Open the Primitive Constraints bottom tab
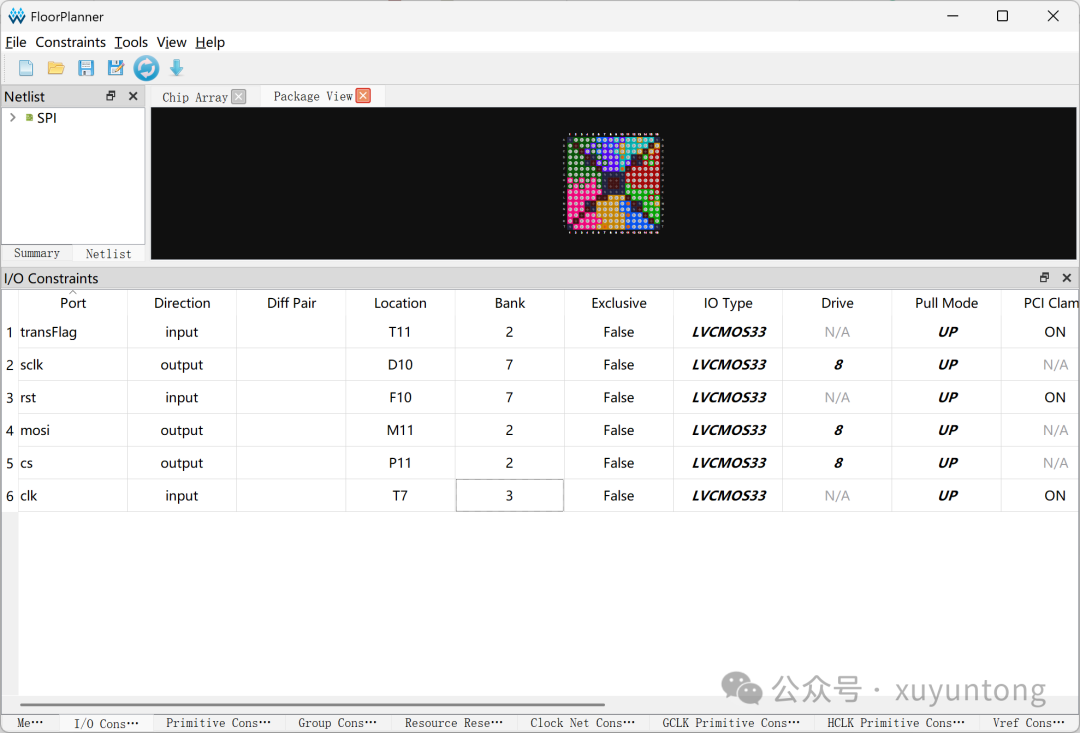 coord(218,723)
